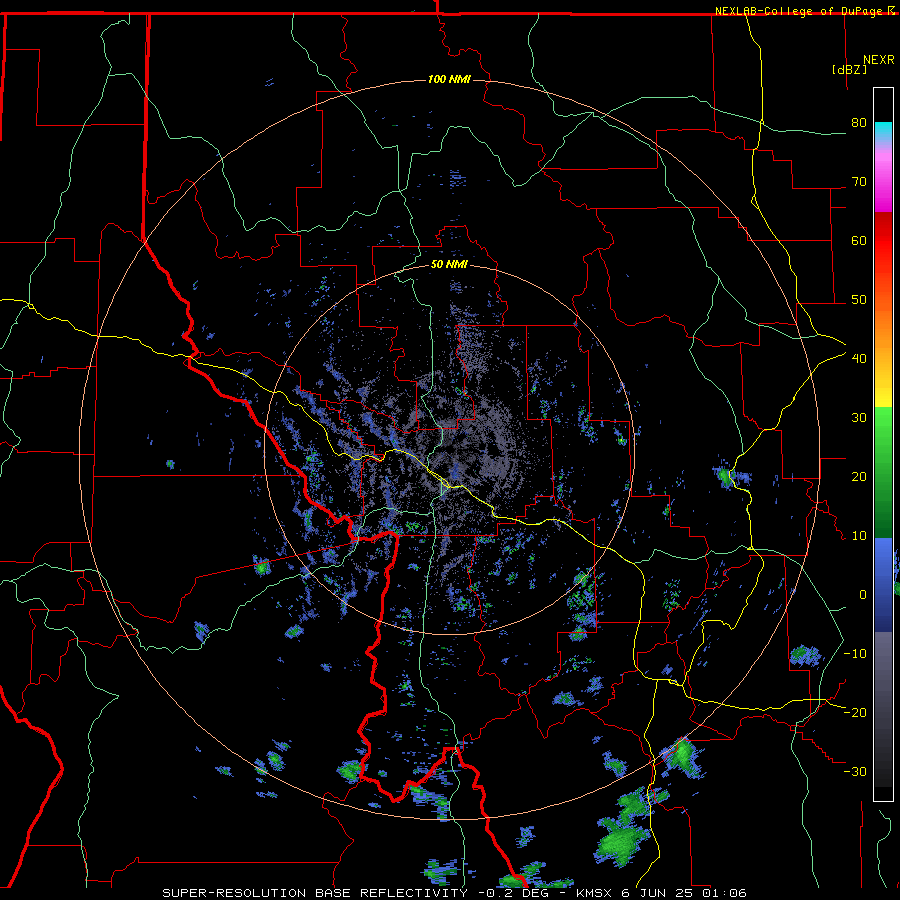Pick the magenta-pink segment of color bar

883,181
